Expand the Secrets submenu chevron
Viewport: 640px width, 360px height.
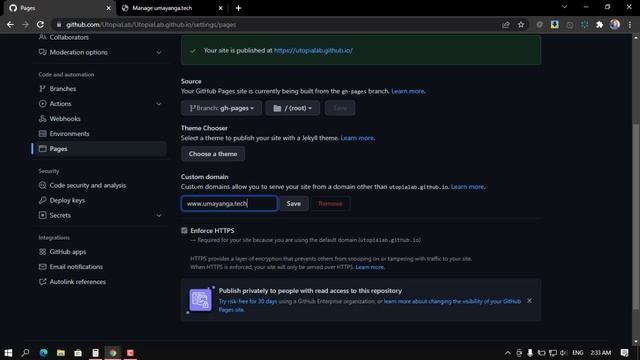coord(159,216)
